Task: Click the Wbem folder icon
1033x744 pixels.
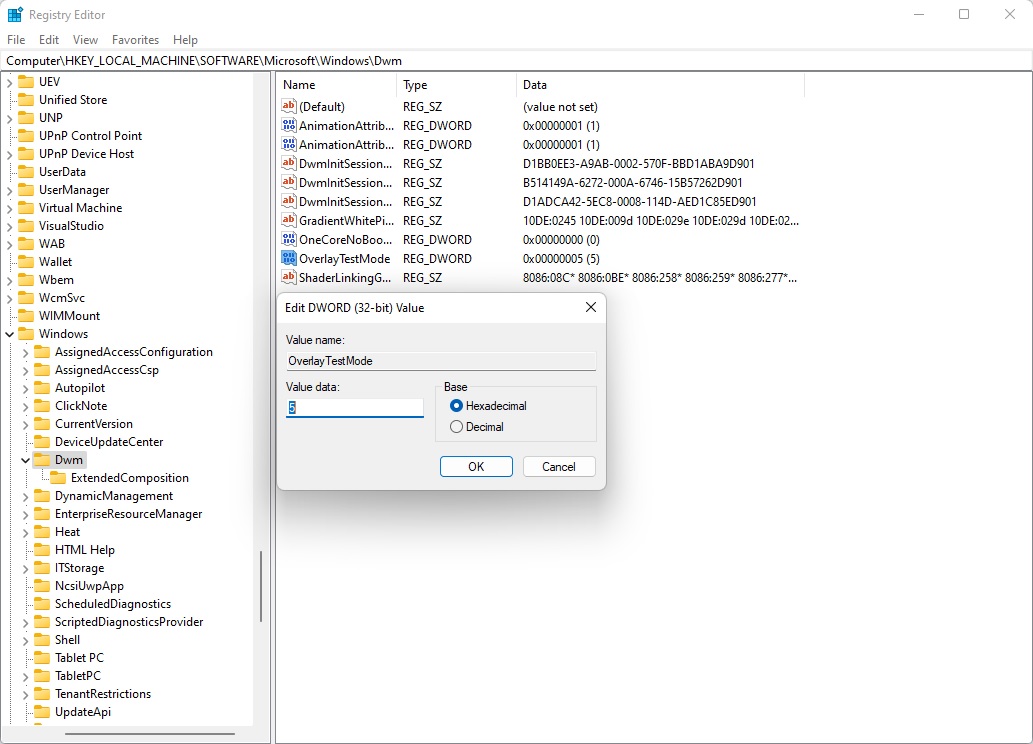Action: pos(26,279)
